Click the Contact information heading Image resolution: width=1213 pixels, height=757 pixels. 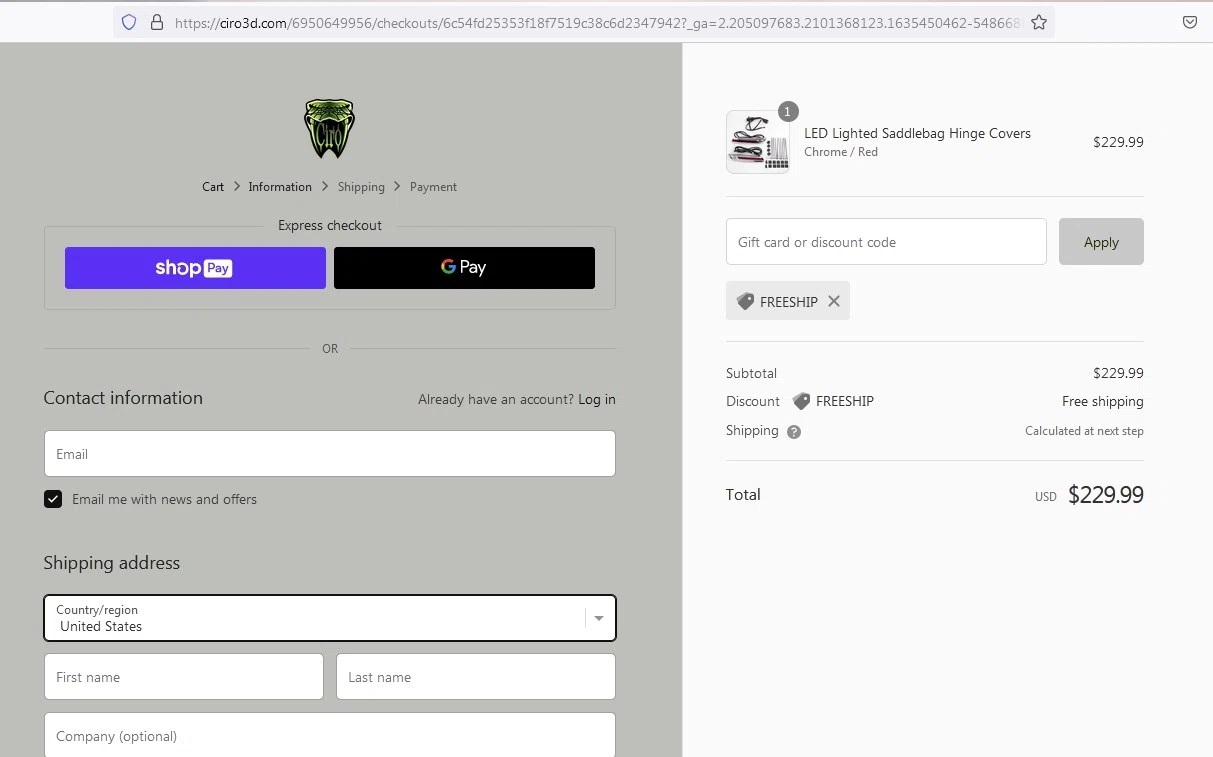click(123, 398)
